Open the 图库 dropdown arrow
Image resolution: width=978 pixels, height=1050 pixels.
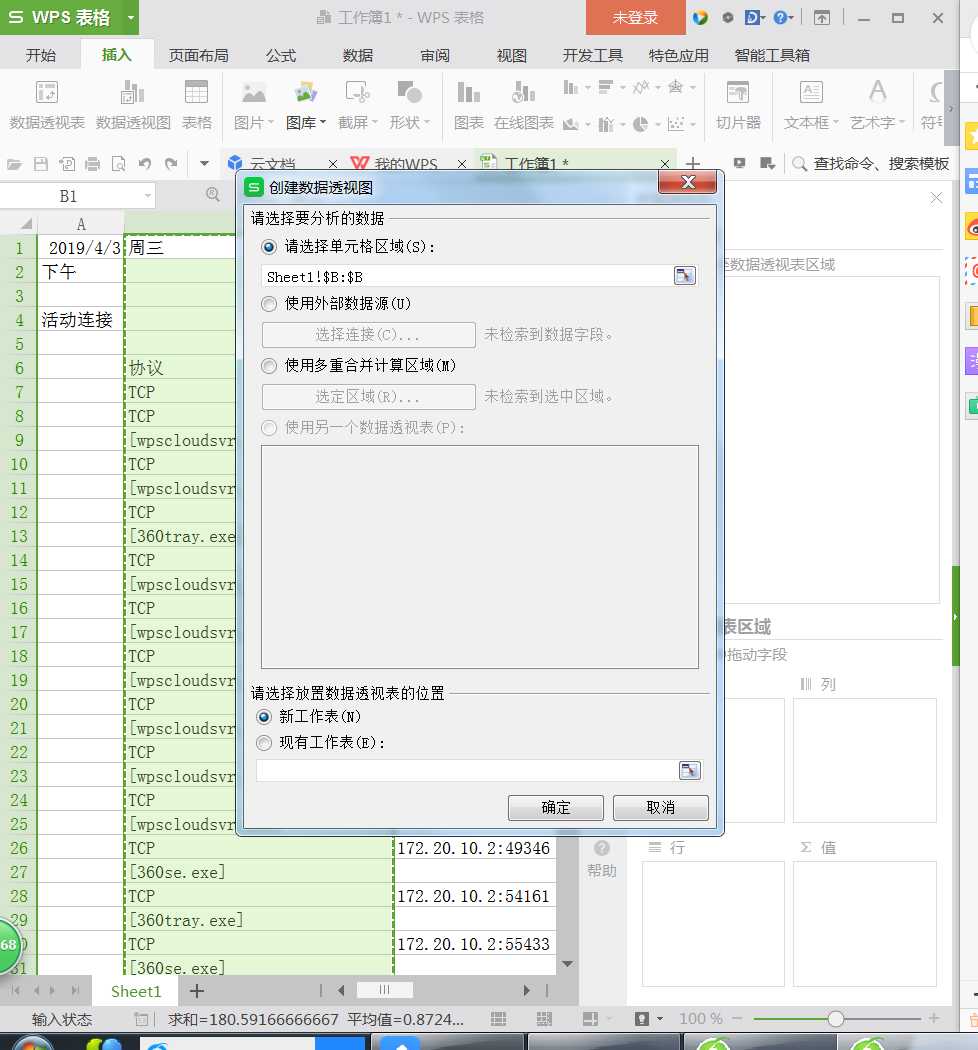[323, 123]
